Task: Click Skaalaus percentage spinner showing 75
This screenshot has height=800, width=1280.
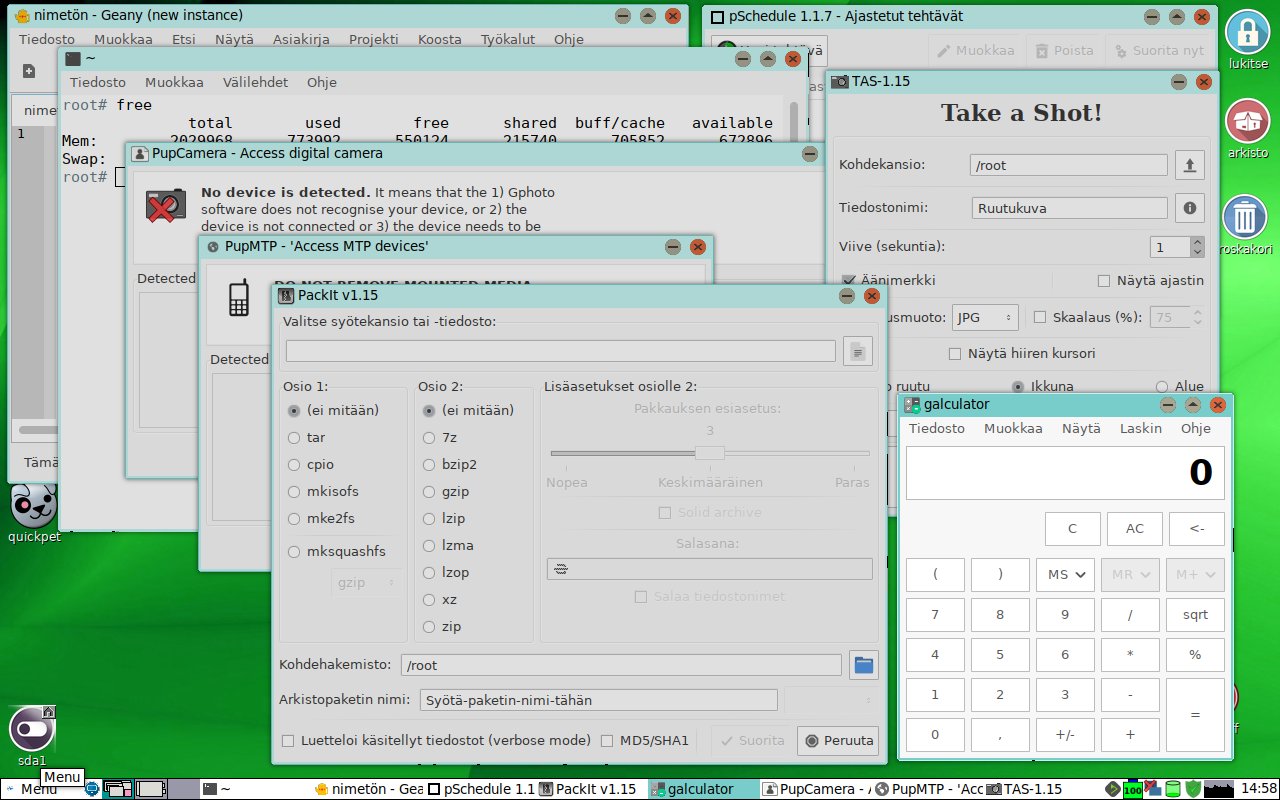Action: click(1177, 317)
